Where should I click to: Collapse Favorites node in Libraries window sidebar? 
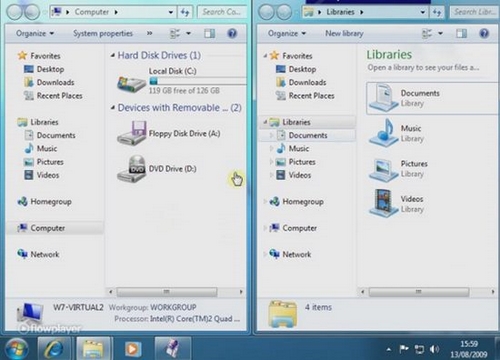click(265, 56)
